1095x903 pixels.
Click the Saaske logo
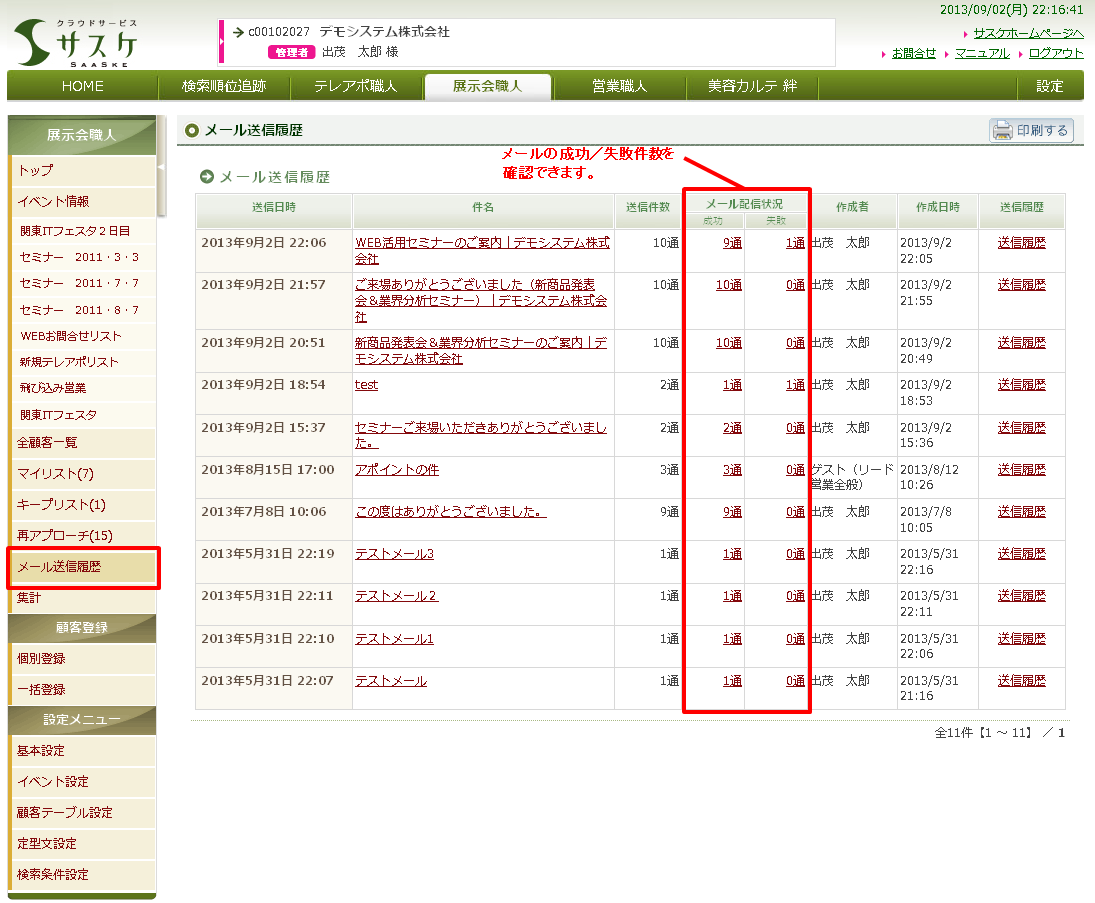(77, 42)
